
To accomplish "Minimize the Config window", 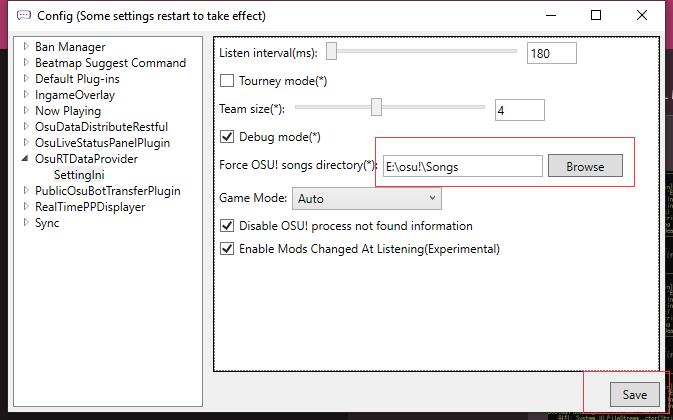I will (x=551, y=15).
